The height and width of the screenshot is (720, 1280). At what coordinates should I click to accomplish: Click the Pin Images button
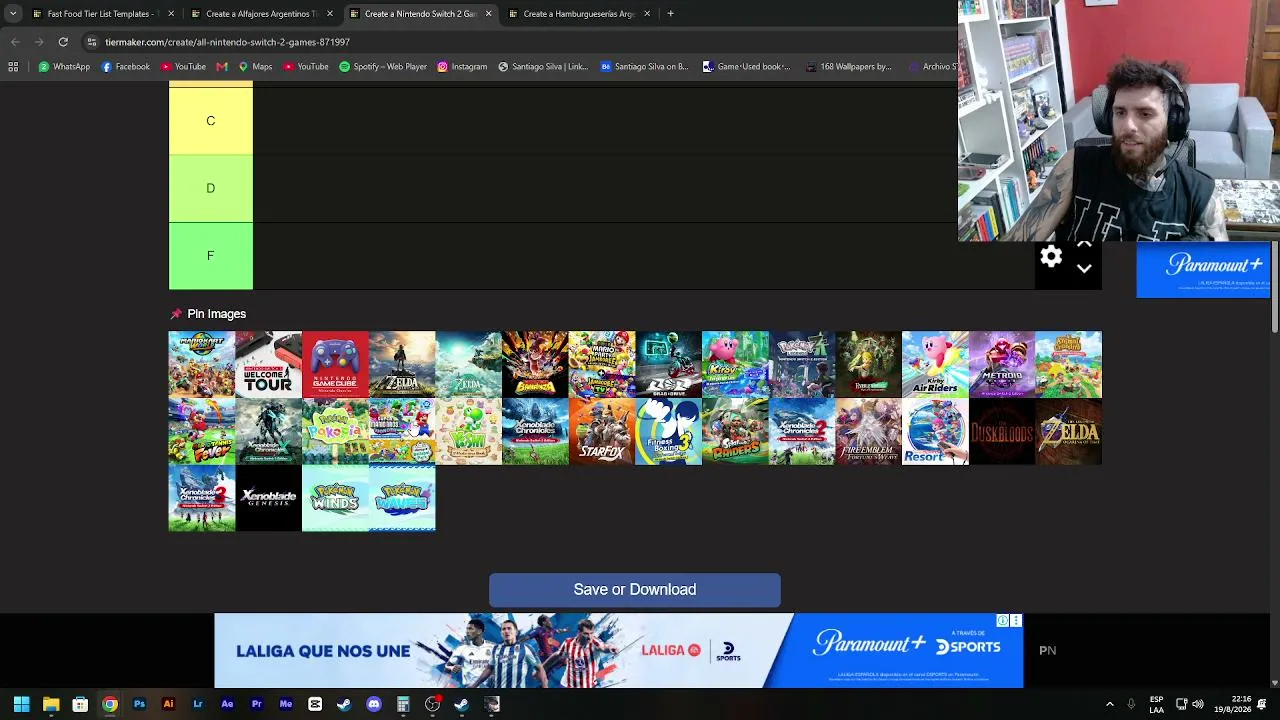[208, 314]
